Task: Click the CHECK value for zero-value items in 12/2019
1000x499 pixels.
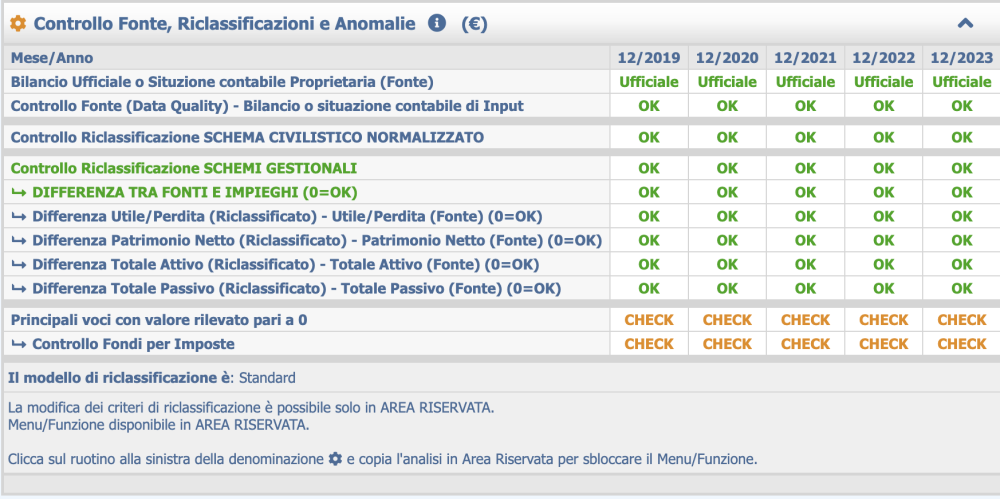Action: click(649, 320)
